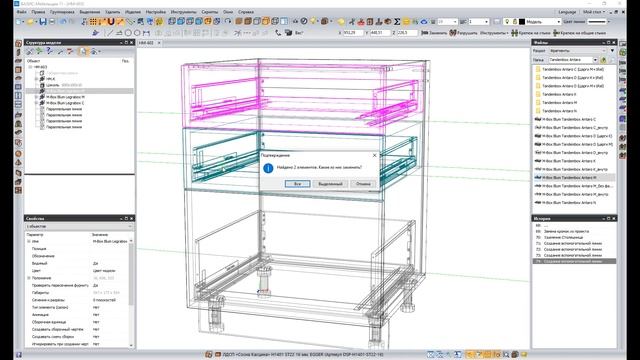Expand the Положение property group
This screenshot has width=640, height=360.
coord(29,278)
